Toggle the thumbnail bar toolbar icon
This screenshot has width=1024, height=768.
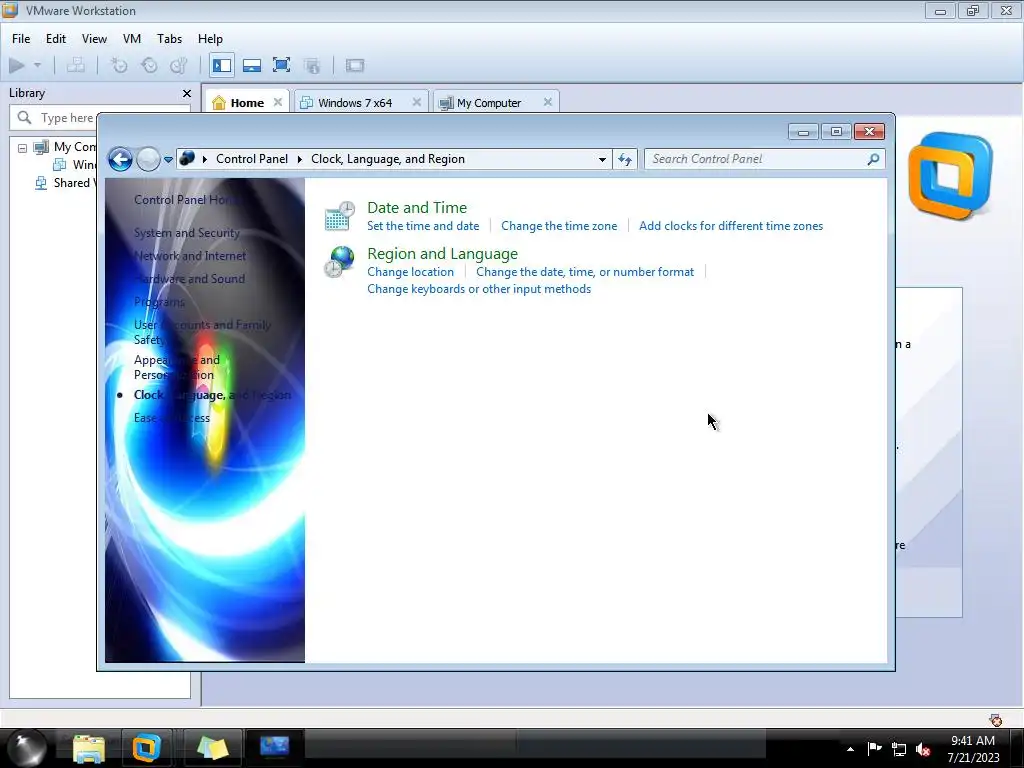click(252, 65)
